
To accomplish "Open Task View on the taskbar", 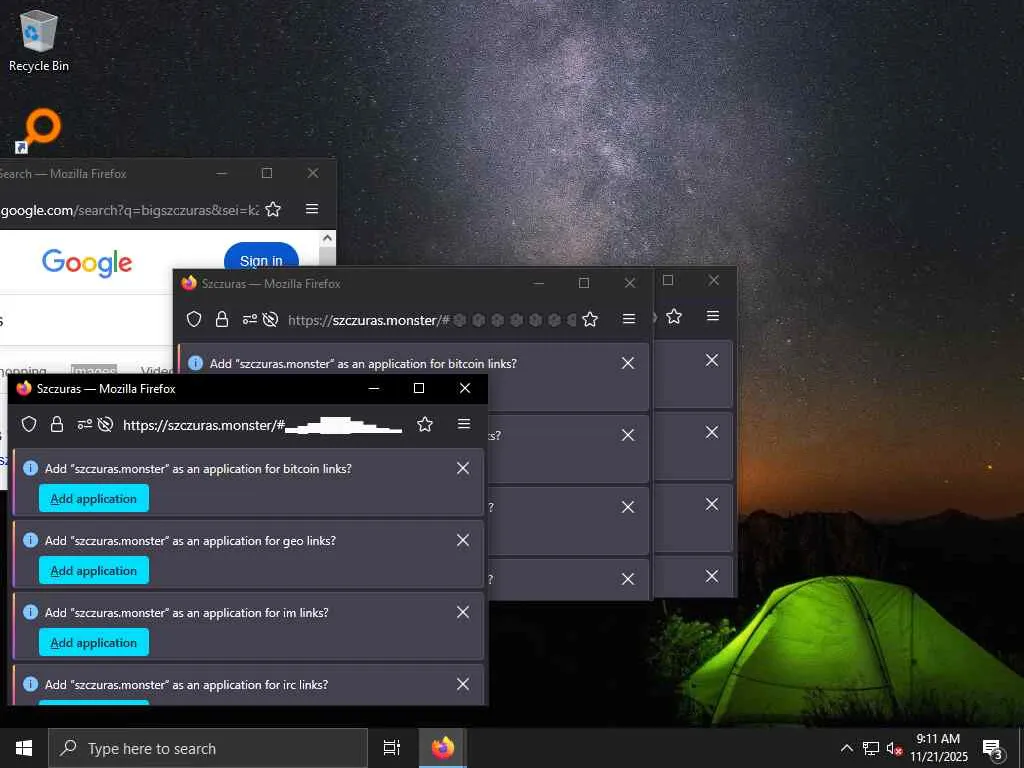I will click(x=392, y=748).
